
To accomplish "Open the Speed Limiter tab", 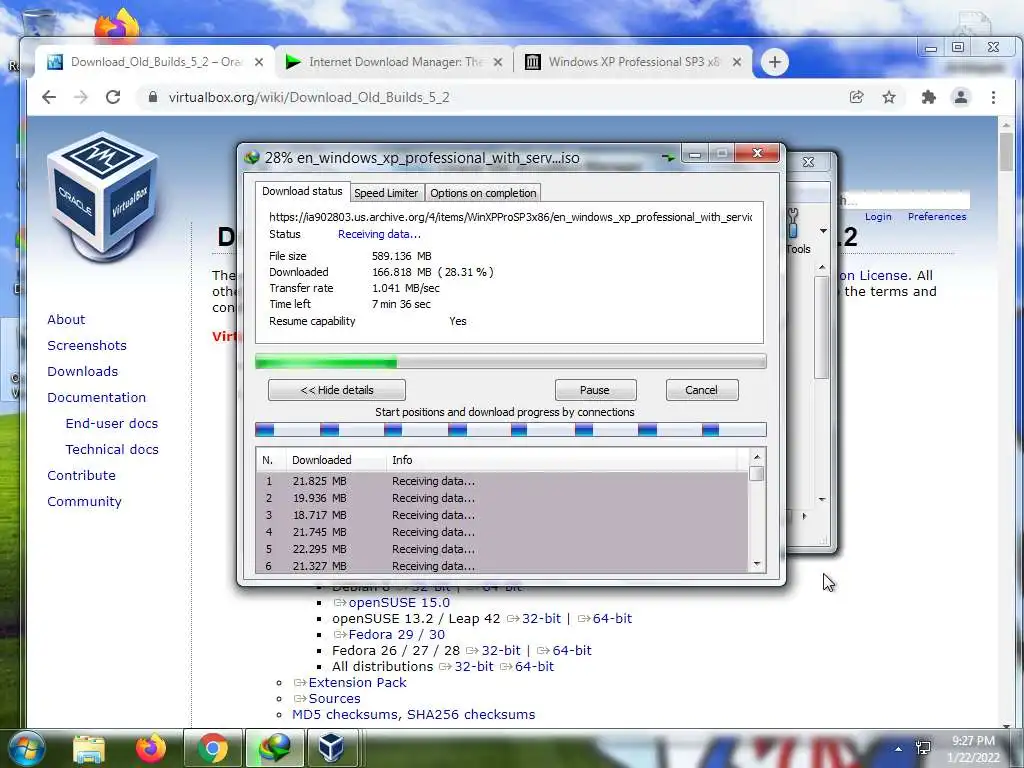I will tap(386, 193).
